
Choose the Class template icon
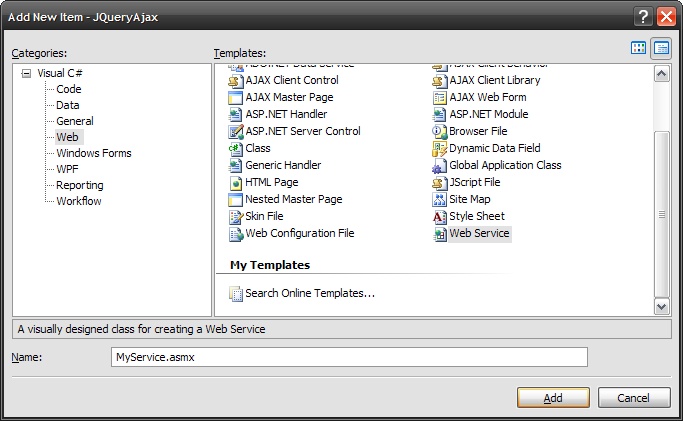click(x=236, y=148)
